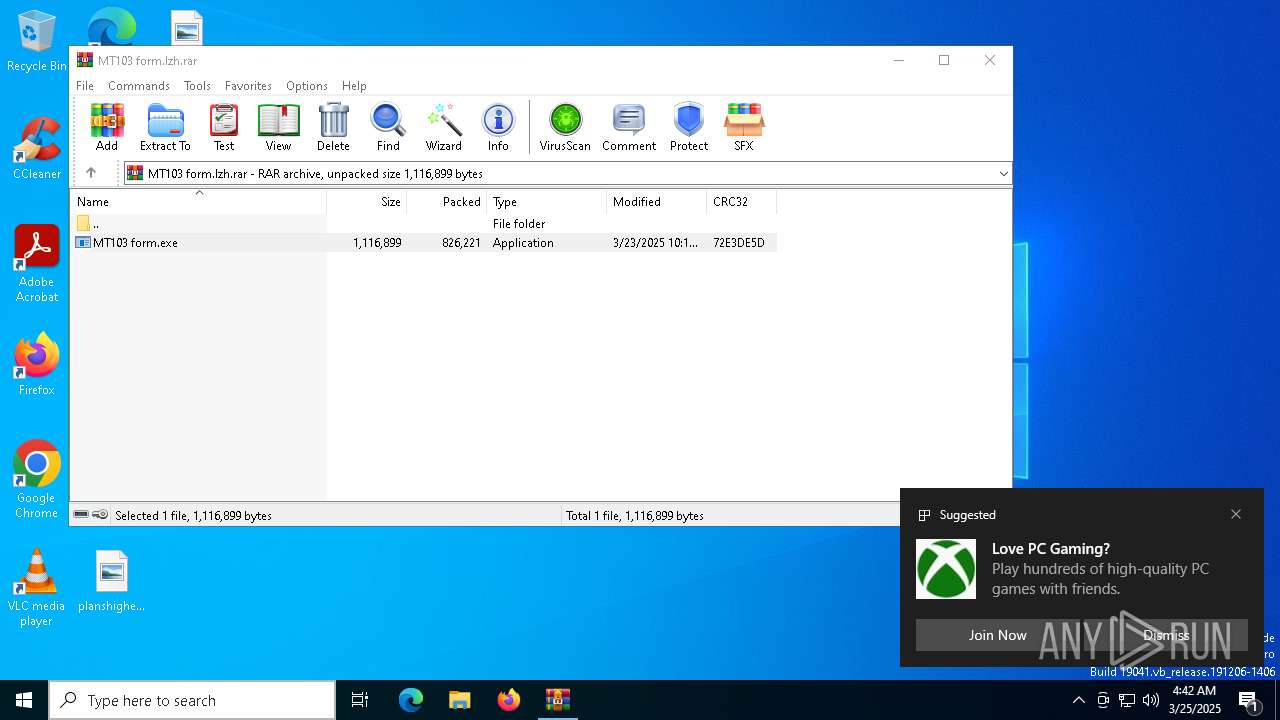Image resolution: width=1280 pixels, height=720 pixels.
Task: Create SFX archive via SFX icon
Action: tap(744, 127)
